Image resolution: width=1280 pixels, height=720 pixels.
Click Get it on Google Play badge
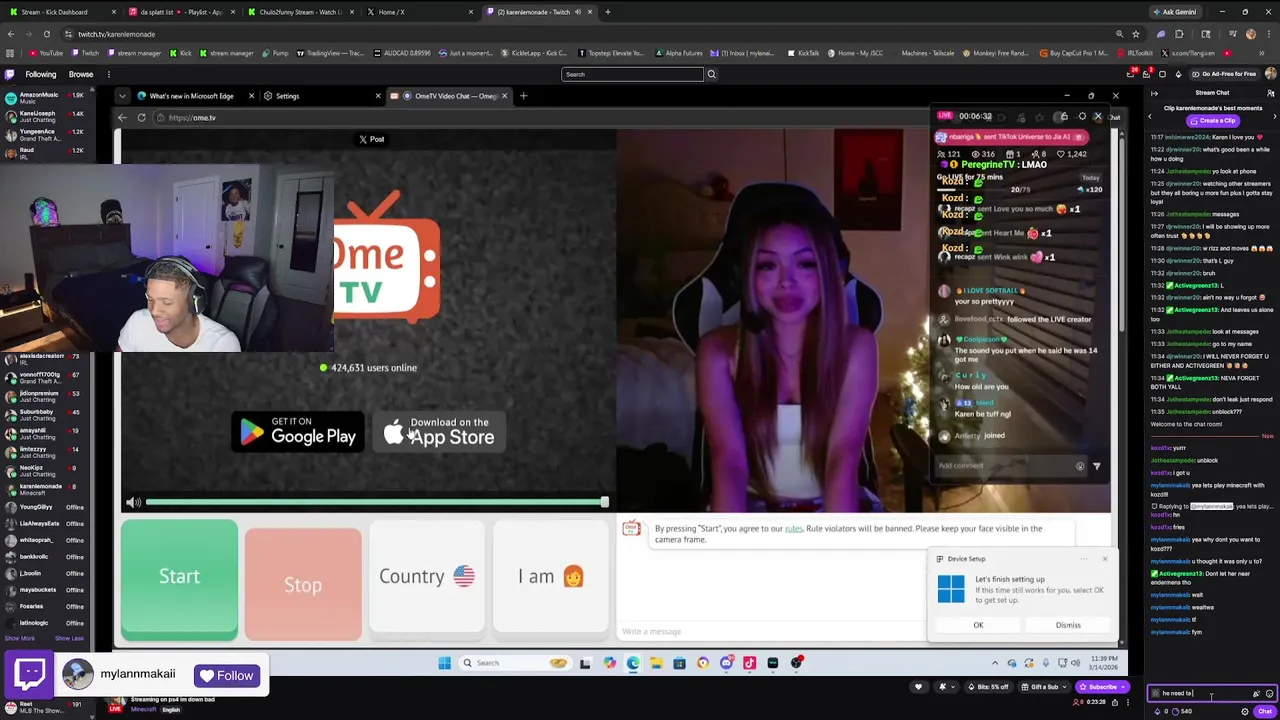298,432
